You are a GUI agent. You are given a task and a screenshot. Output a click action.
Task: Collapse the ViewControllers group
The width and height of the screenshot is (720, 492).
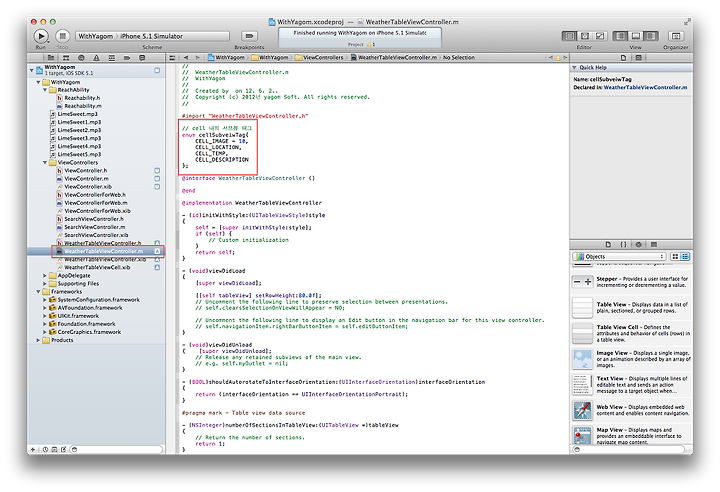tap(45, 163)
